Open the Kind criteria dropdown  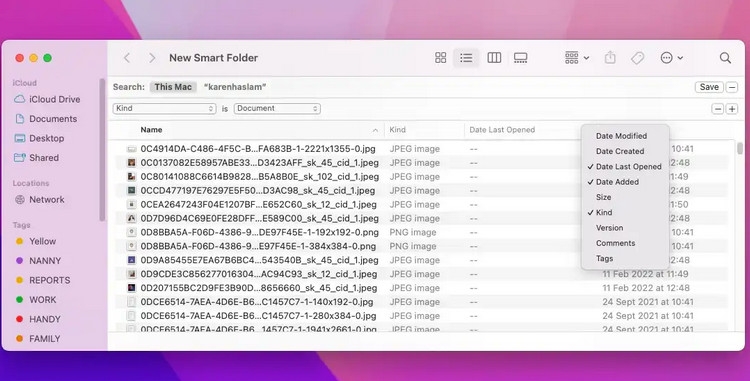[165, 109]
